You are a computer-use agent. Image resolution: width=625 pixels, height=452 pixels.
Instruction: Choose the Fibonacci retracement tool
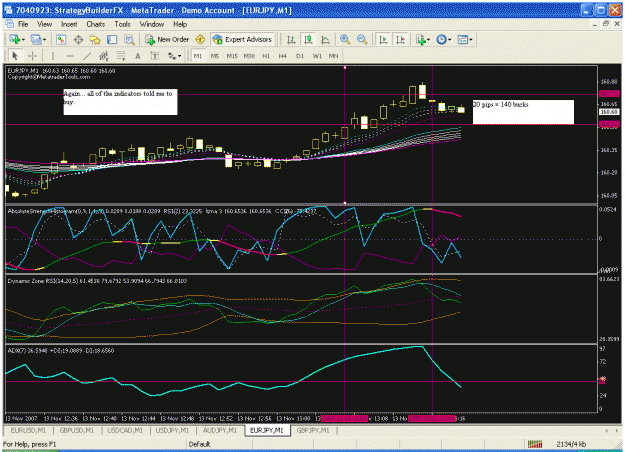click(121, 56)
